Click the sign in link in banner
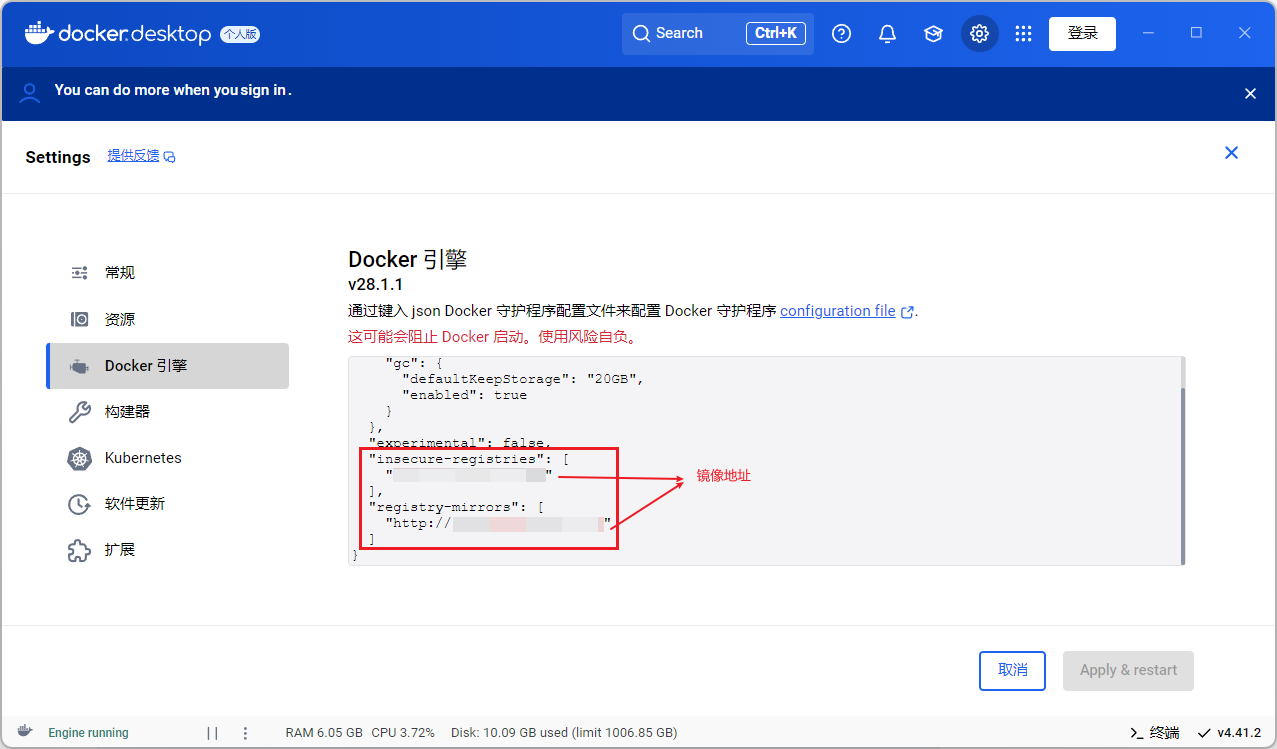The image size is (1277, 749). (x=264, y=90)
